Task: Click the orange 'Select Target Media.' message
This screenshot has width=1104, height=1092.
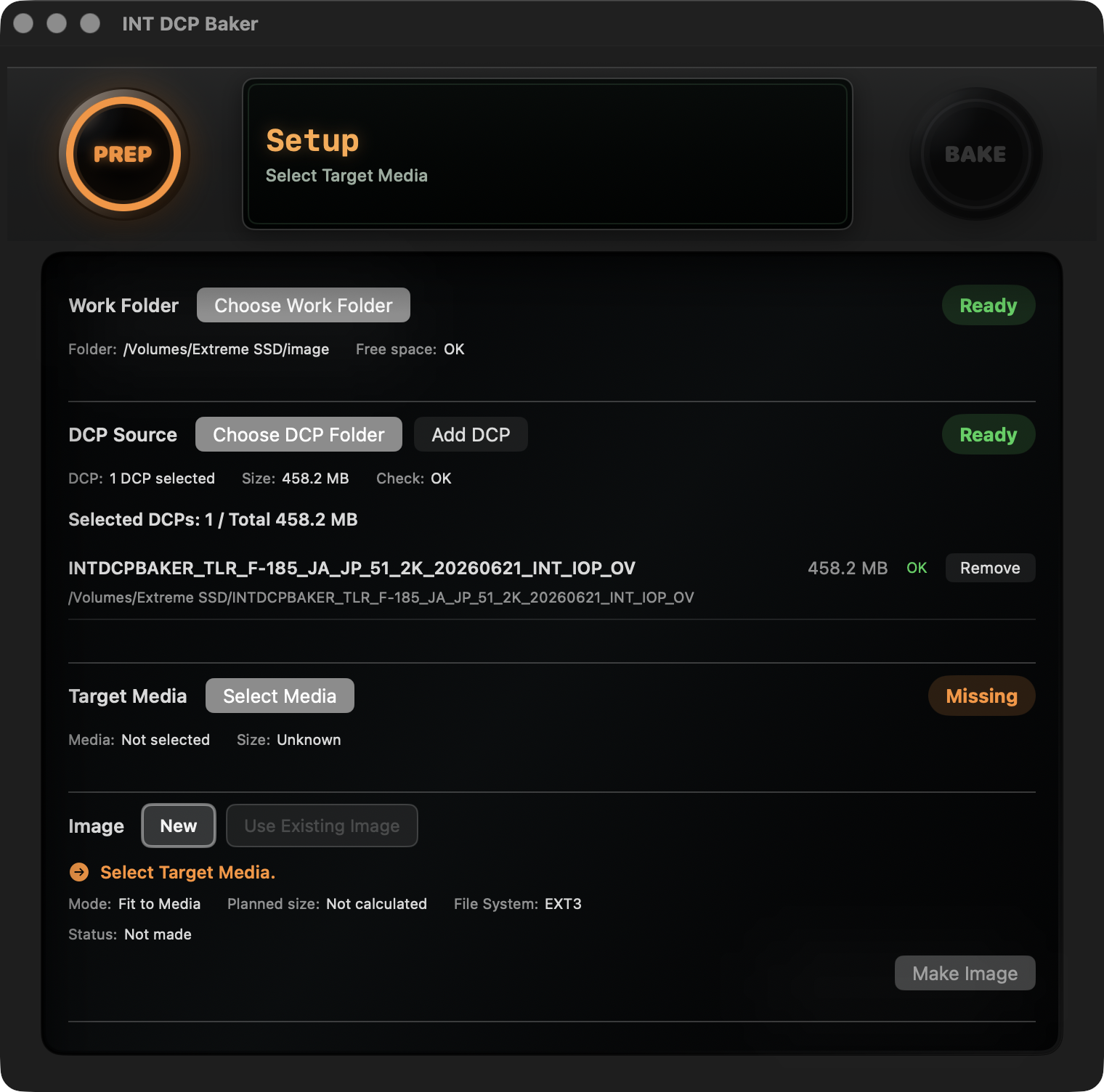Action: coord(187,872)
